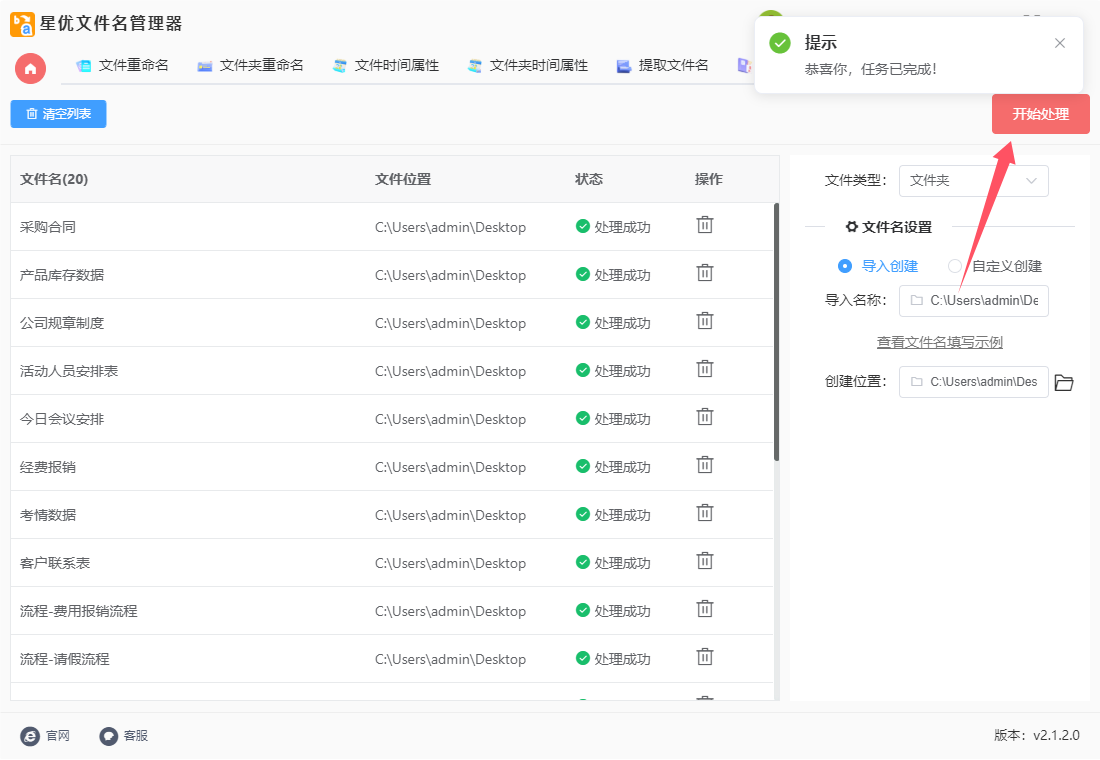This screenshot has height=760, width=1100.
Task: Remove 活动人员安排表 with its trash icon
Action: (x=704, y=369)
